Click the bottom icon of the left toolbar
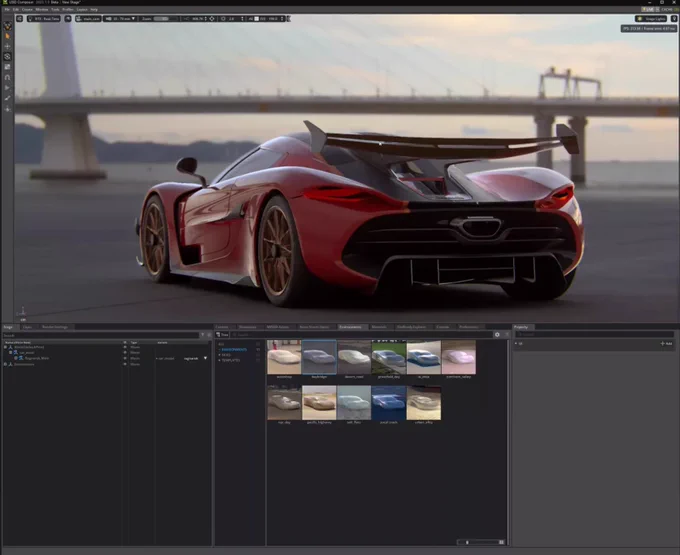The width and height of the screenshot is (680, 555). pyautogui.click(x=7, y=109)
